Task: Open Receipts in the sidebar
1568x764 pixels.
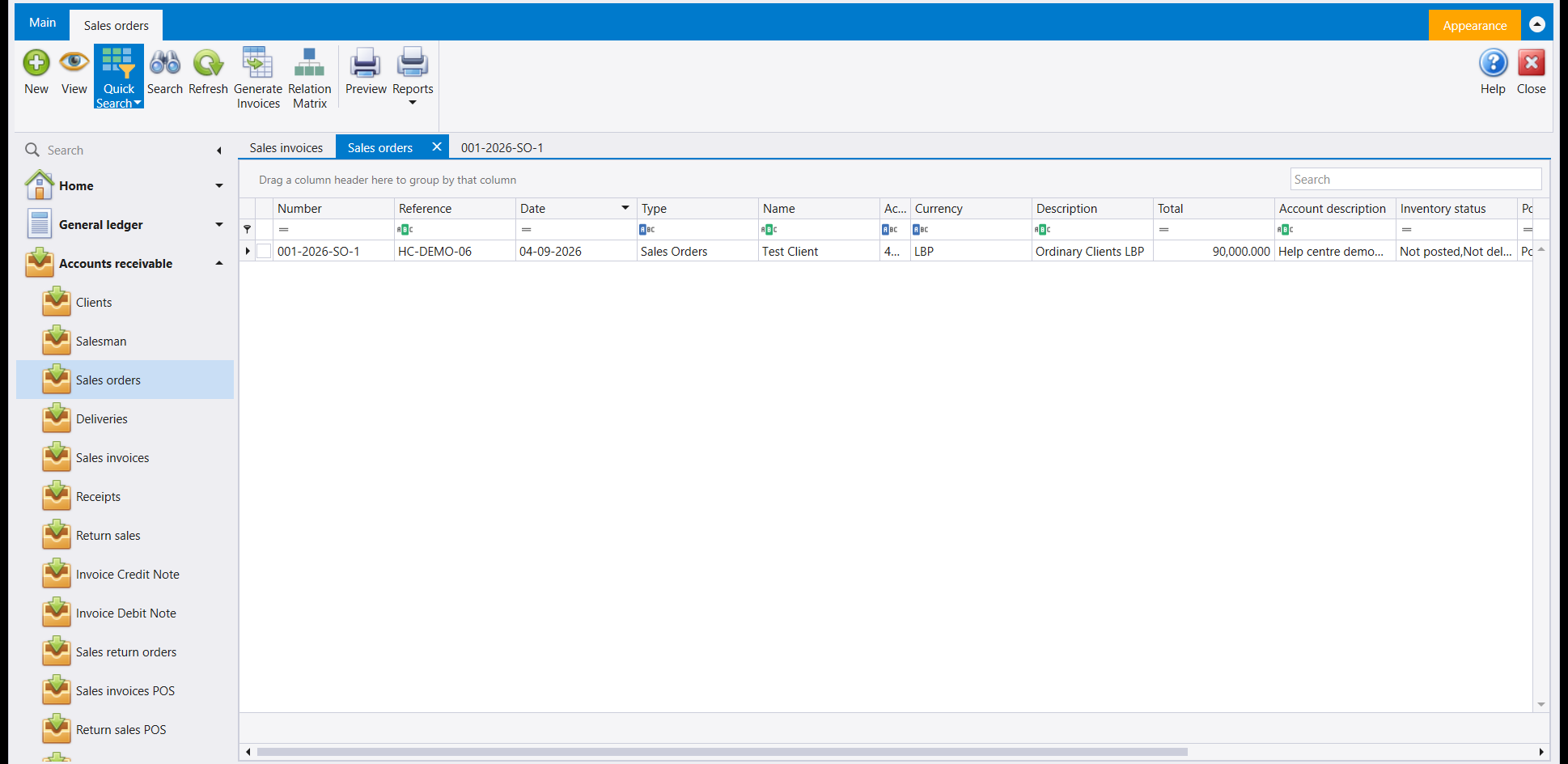Action: coord(125,497)
